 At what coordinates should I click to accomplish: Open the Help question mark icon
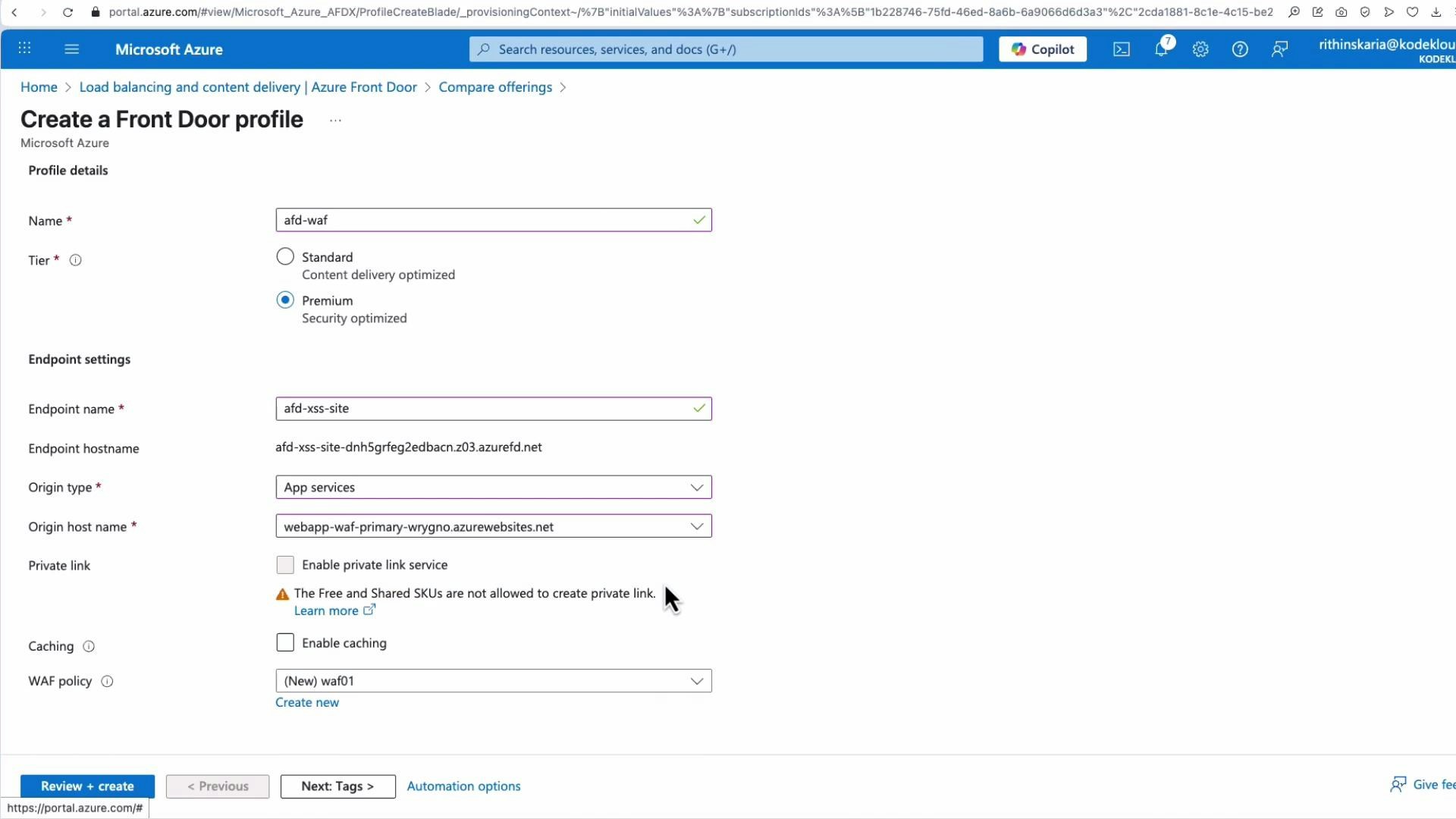pos(1239,49)
